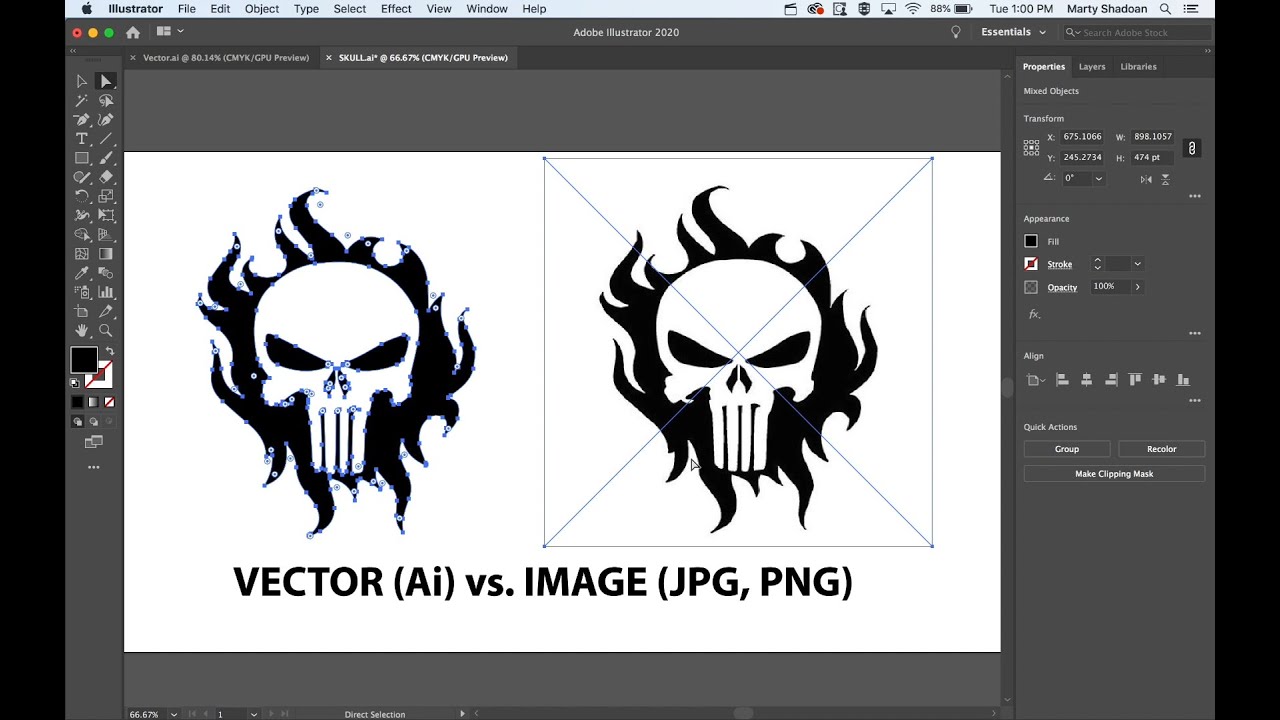Open the zoom level dropdown

[174, 714]
